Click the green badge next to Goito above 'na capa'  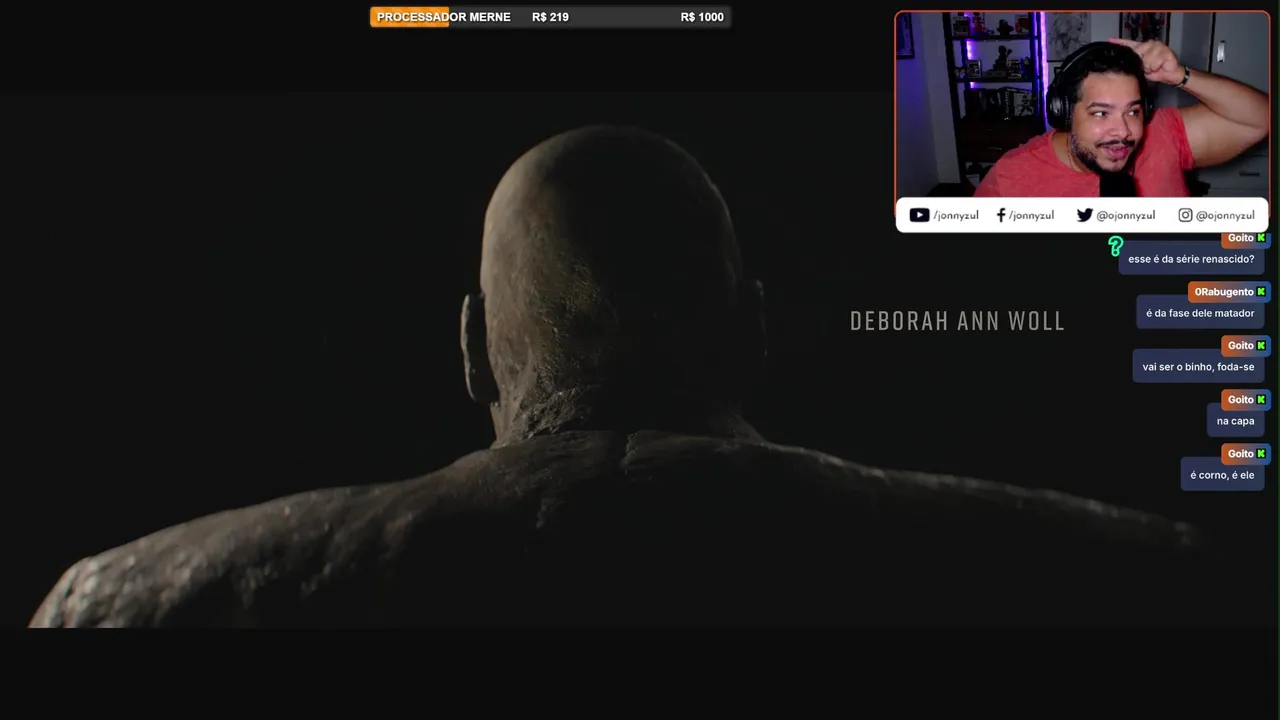click(1261, 400)
